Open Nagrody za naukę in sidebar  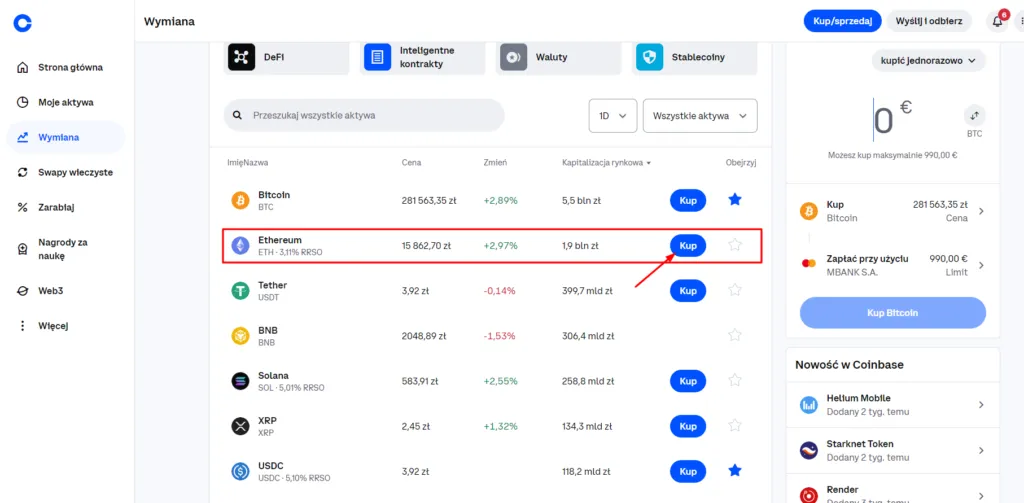(x=65, y=249)
